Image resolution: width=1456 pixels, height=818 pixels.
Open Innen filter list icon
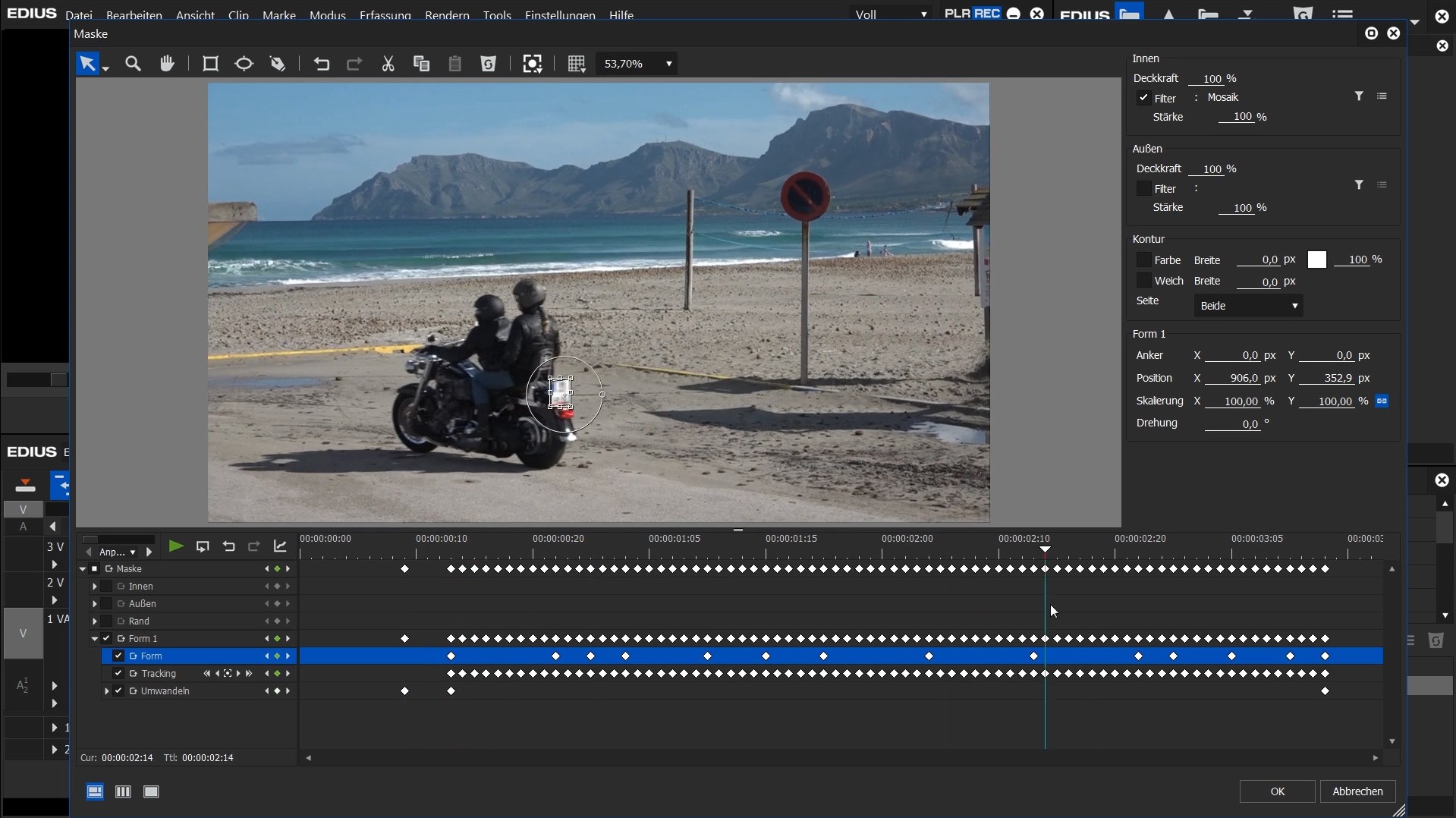pos(1382,96)
